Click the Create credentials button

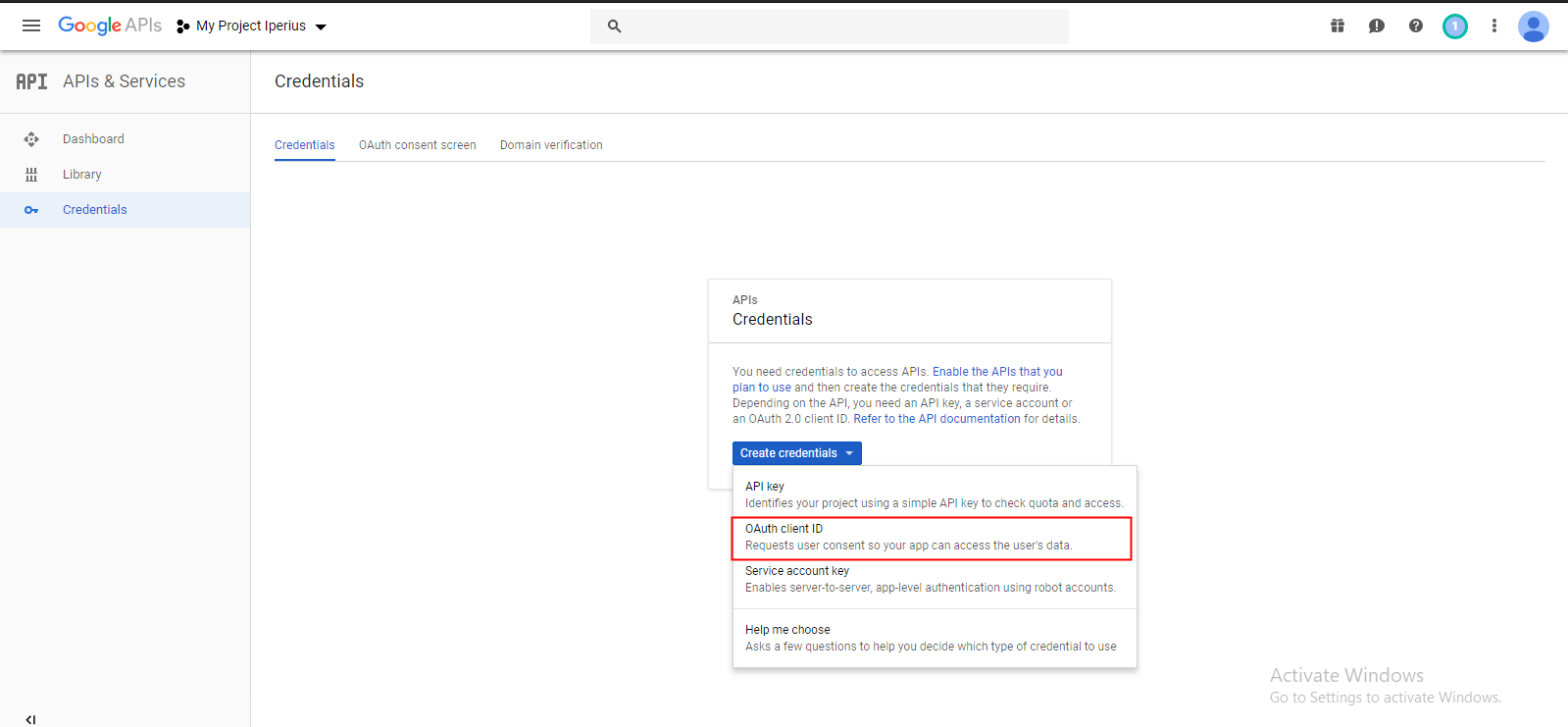tap(797, 453)
